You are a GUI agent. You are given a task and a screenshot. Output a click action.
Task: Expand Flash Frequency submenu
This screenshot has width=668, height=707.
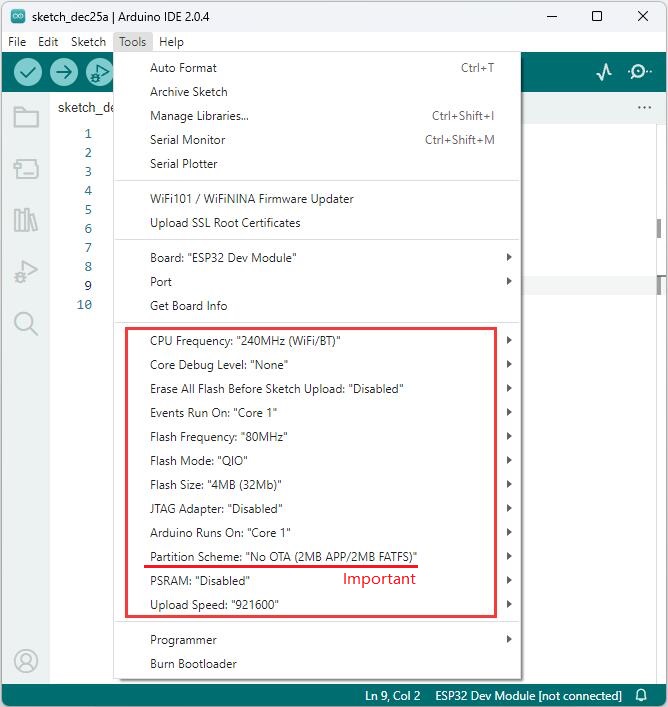[x=317, y=436]
